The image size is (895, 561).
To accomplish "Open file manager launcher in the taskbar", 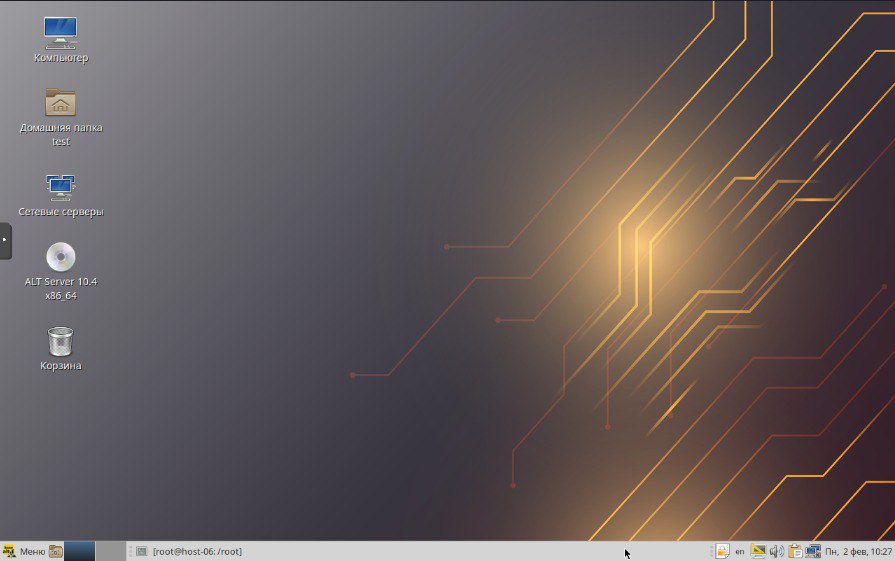I will coord(55,551).
